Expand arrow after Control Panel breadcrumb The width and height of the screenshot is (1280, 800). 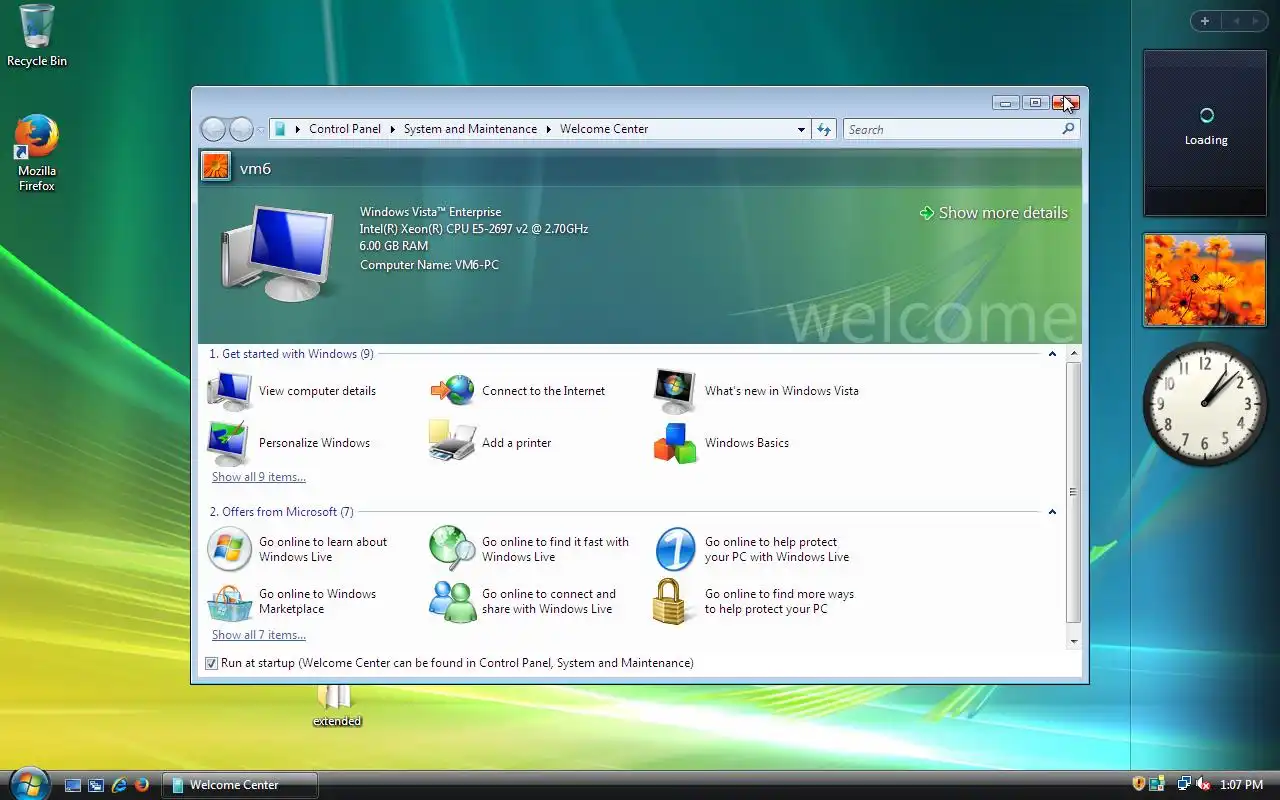tap(392, 129)
